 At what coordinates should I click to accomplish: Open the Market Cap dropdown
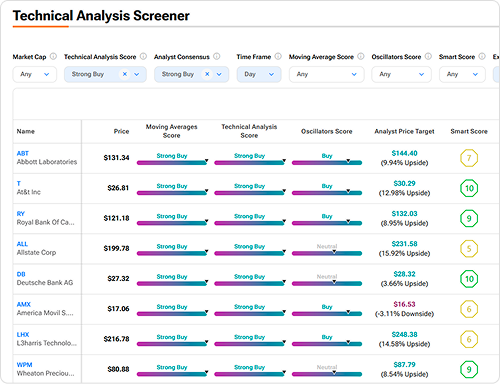[35, 74]
